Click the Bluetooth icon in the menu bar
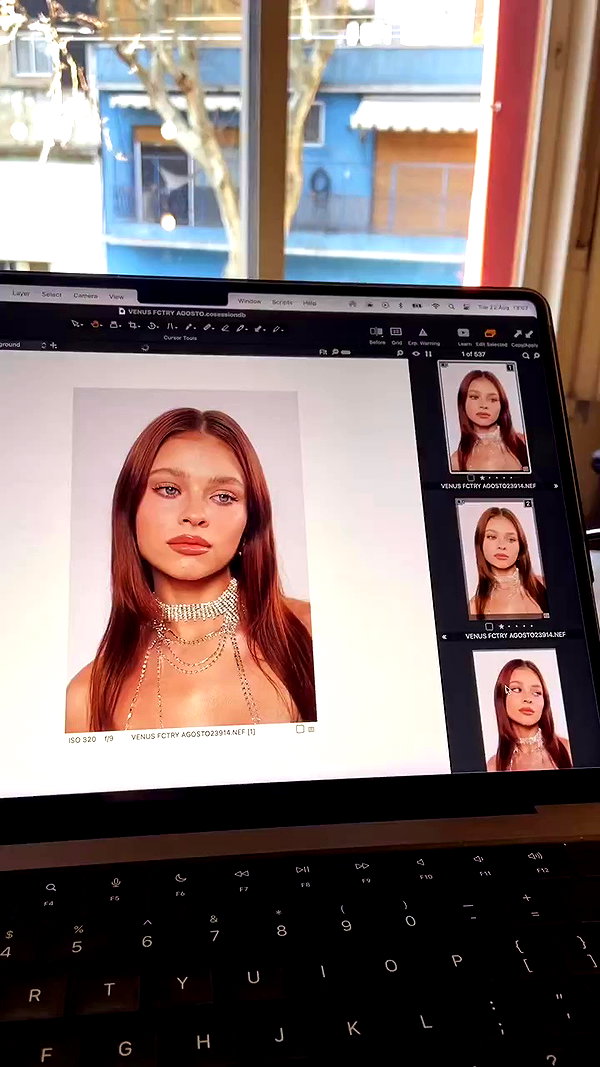The height and width of the screenshot is (1067, 600). 401,306
